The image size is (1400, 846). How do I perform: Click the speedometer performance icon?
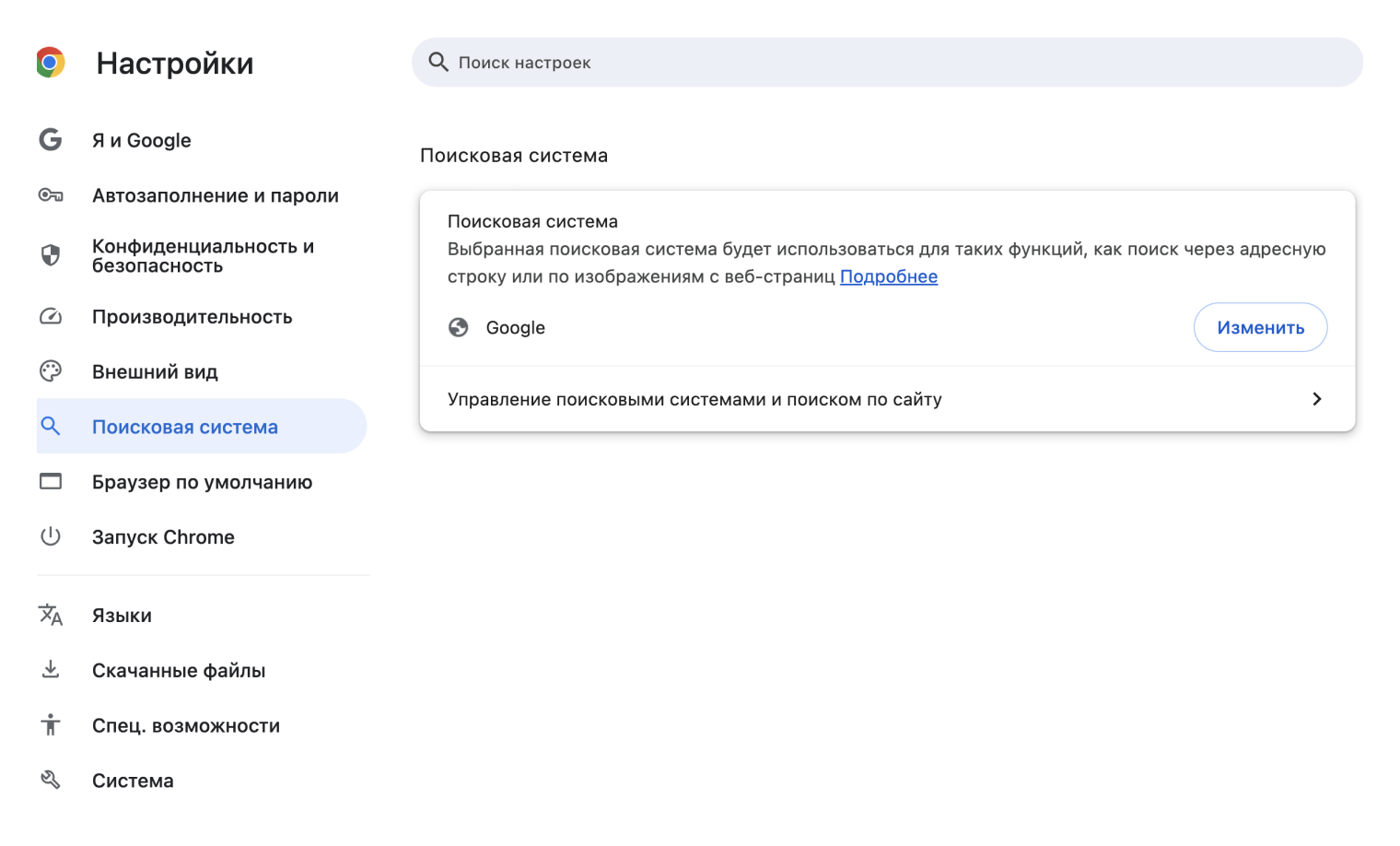(51, 316)
